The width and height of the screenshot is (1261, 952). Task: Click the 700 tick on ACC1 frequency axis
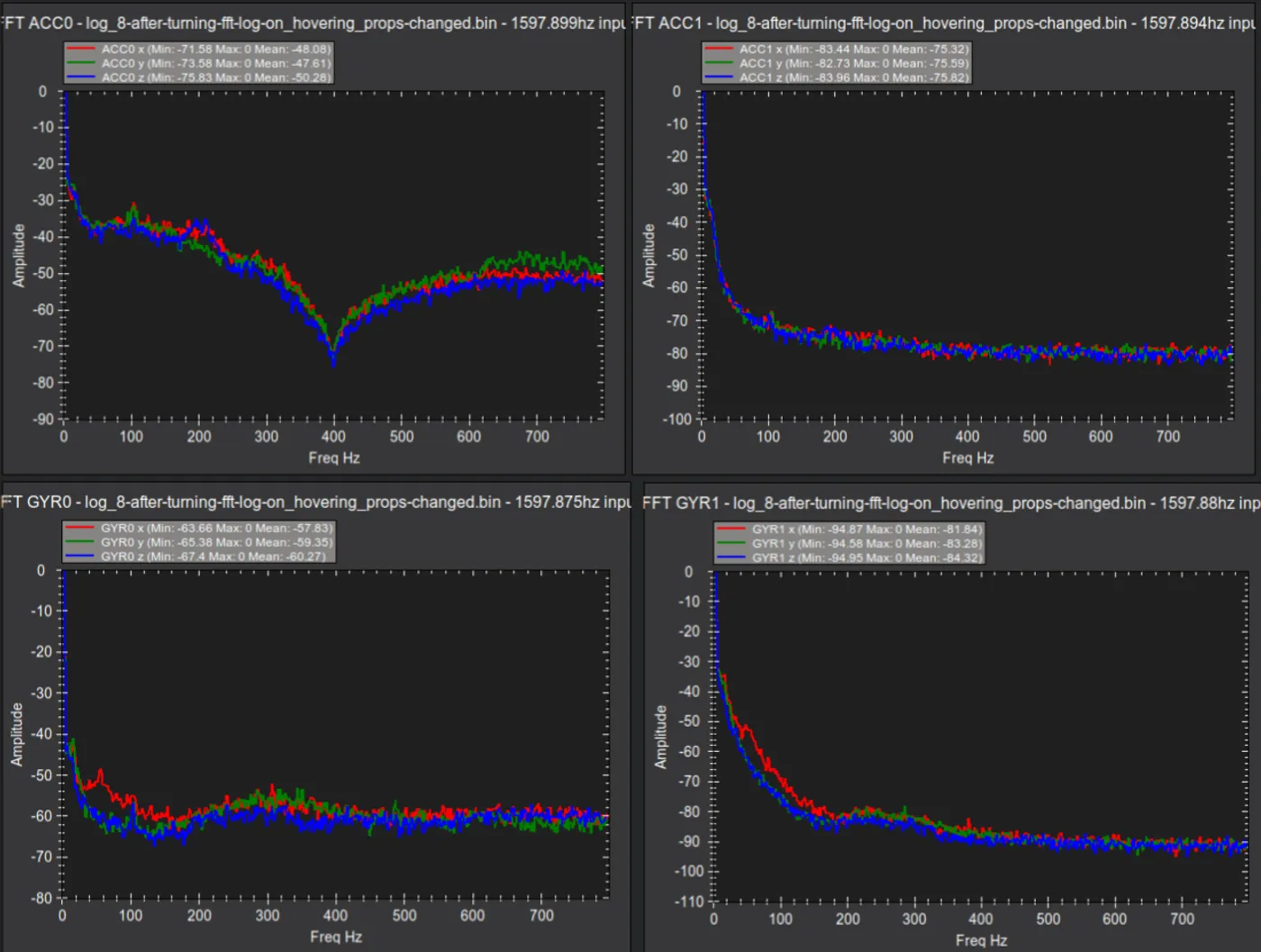[x=1168, y=436]
